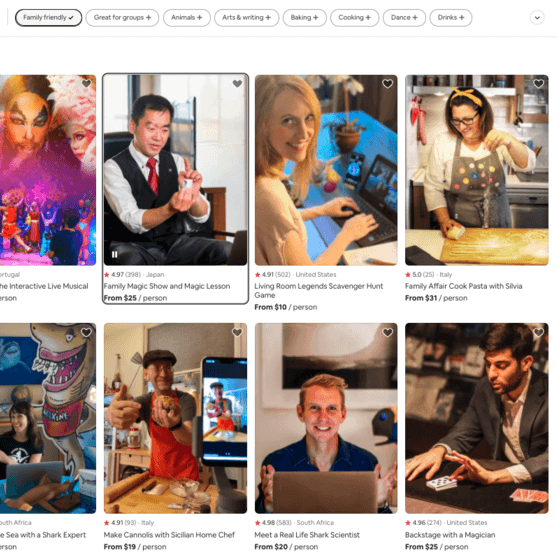Like the Meet a Real Life Shark Scientist card

click(x=388, y=332)
